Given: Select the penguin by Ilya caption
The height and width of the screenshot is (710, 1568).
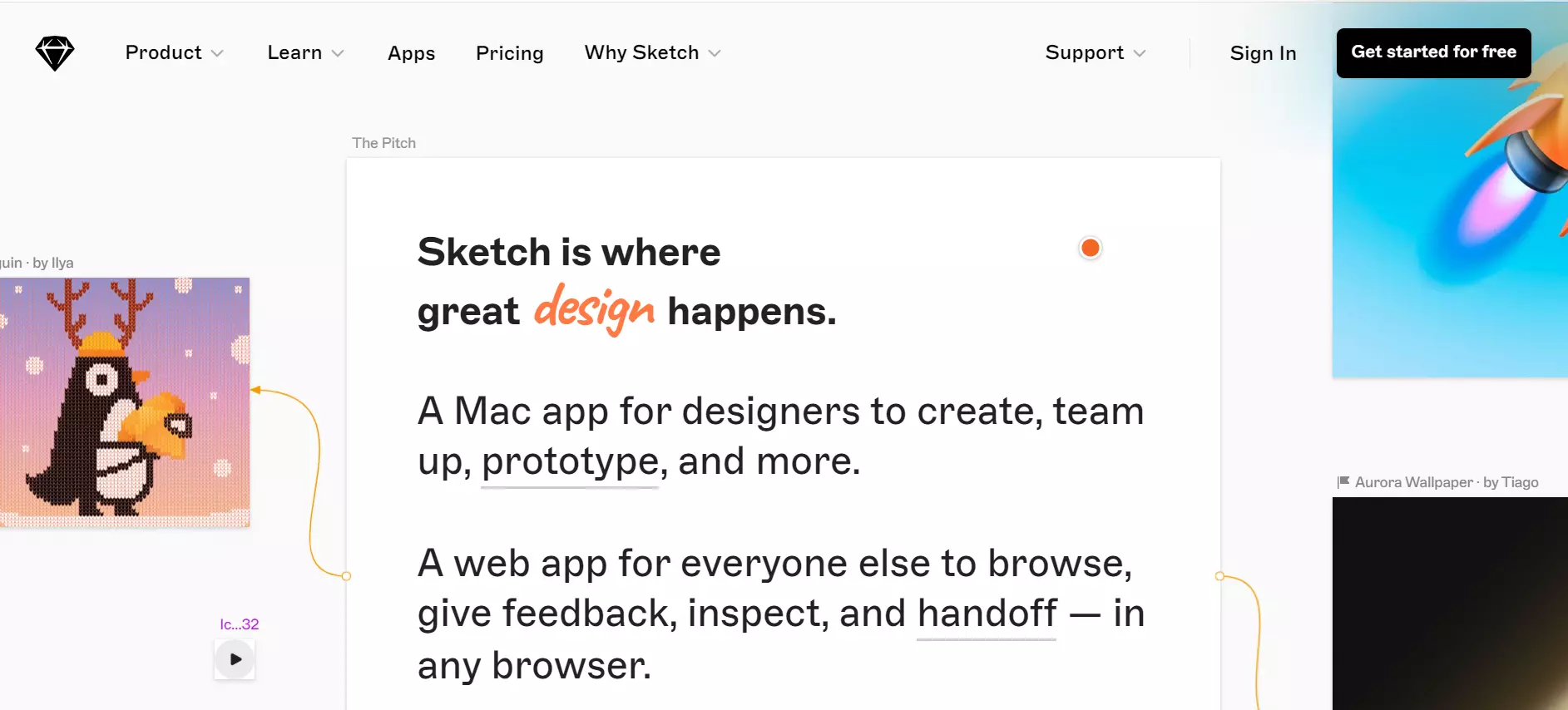Looking at the screenshot, I should tap(37, 263).
